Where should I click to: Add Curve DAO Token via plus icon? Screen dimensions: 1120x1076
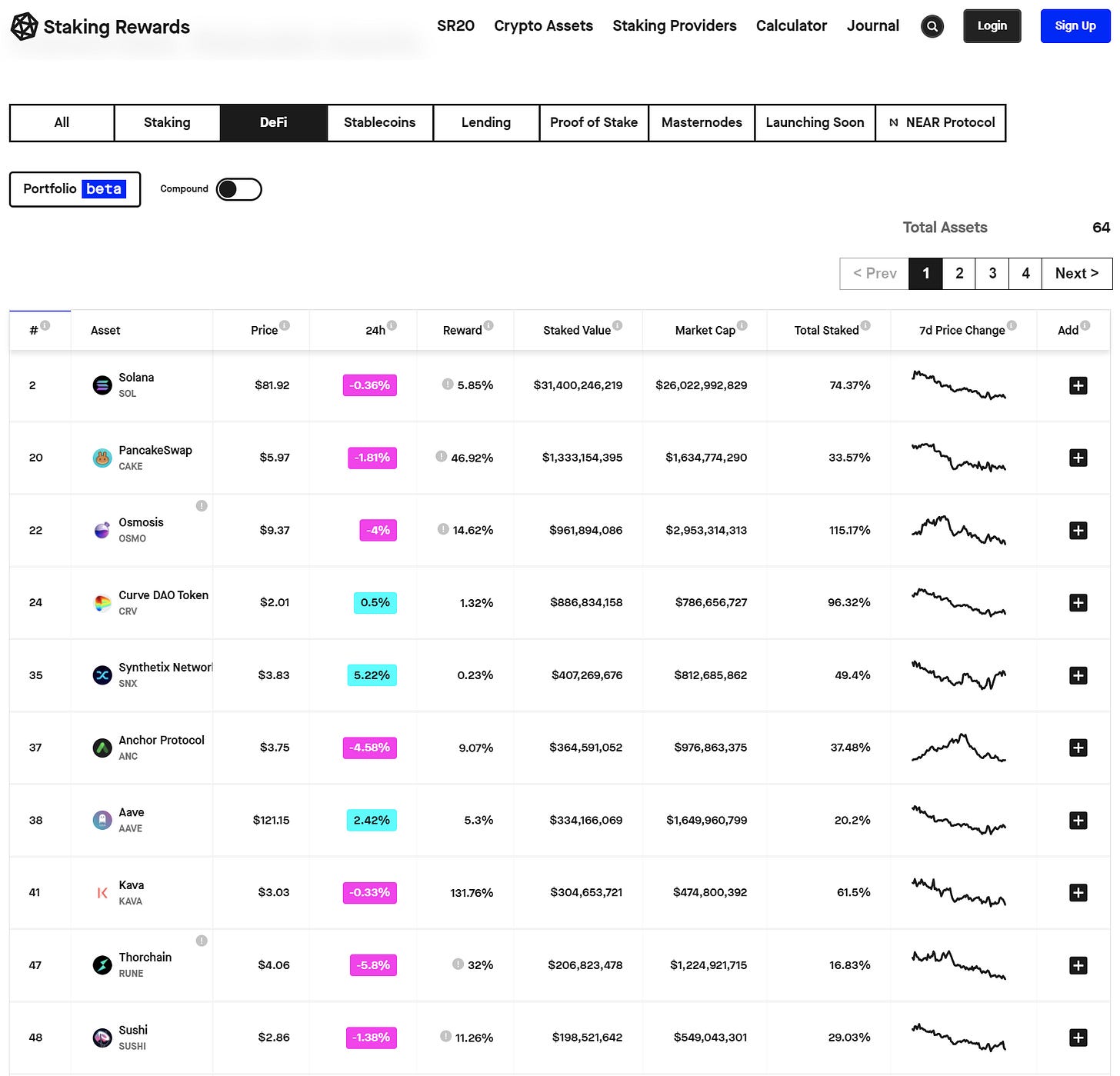pyautogui.click(x=1078, y=603)
